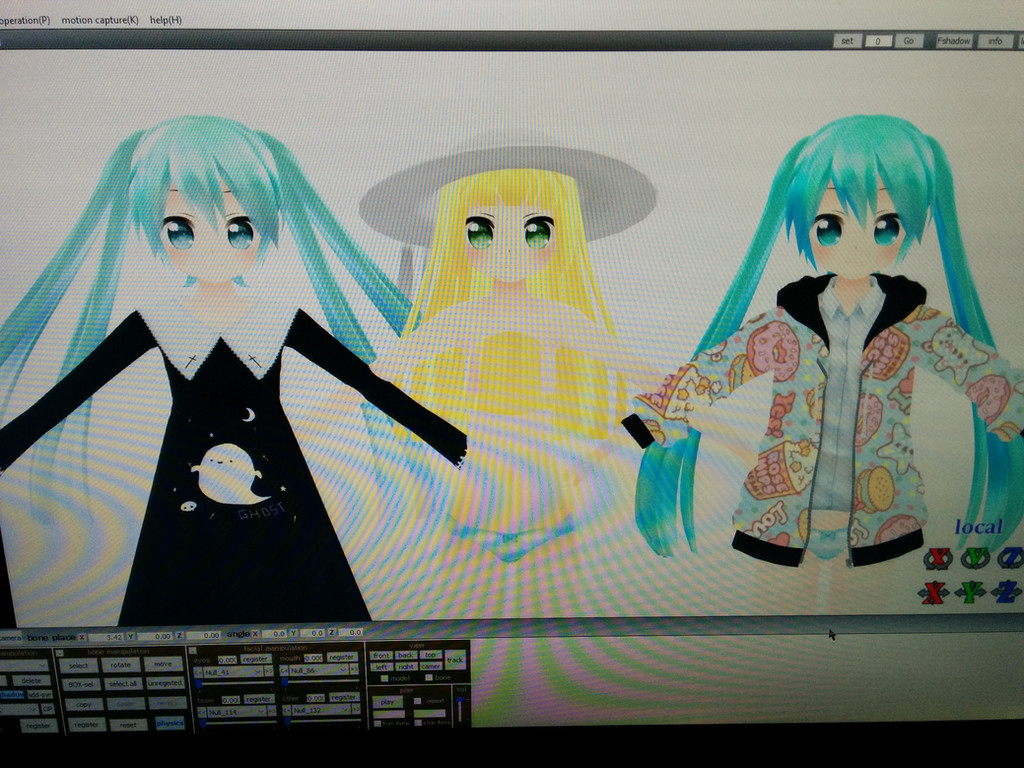The width and height of the screenshot is (1024, 768).
Task: Open the other morph dropdown Null_132
Action: tap(321, 710)
